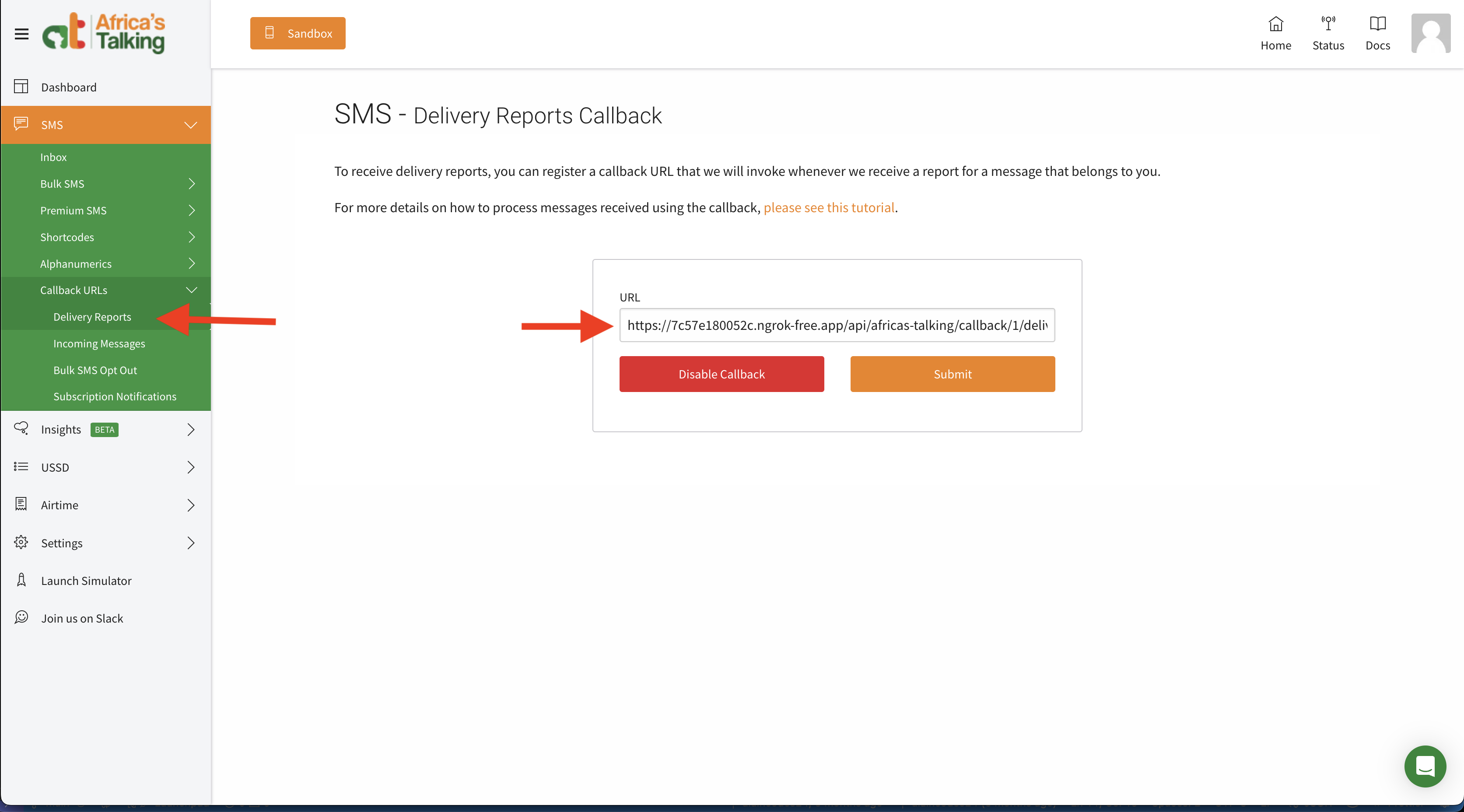Image resolution: width=1464 pixels, height=812 pixels.
Task: Open Docs book icon
Action: pyautogui.click(x=1378, y=24)
